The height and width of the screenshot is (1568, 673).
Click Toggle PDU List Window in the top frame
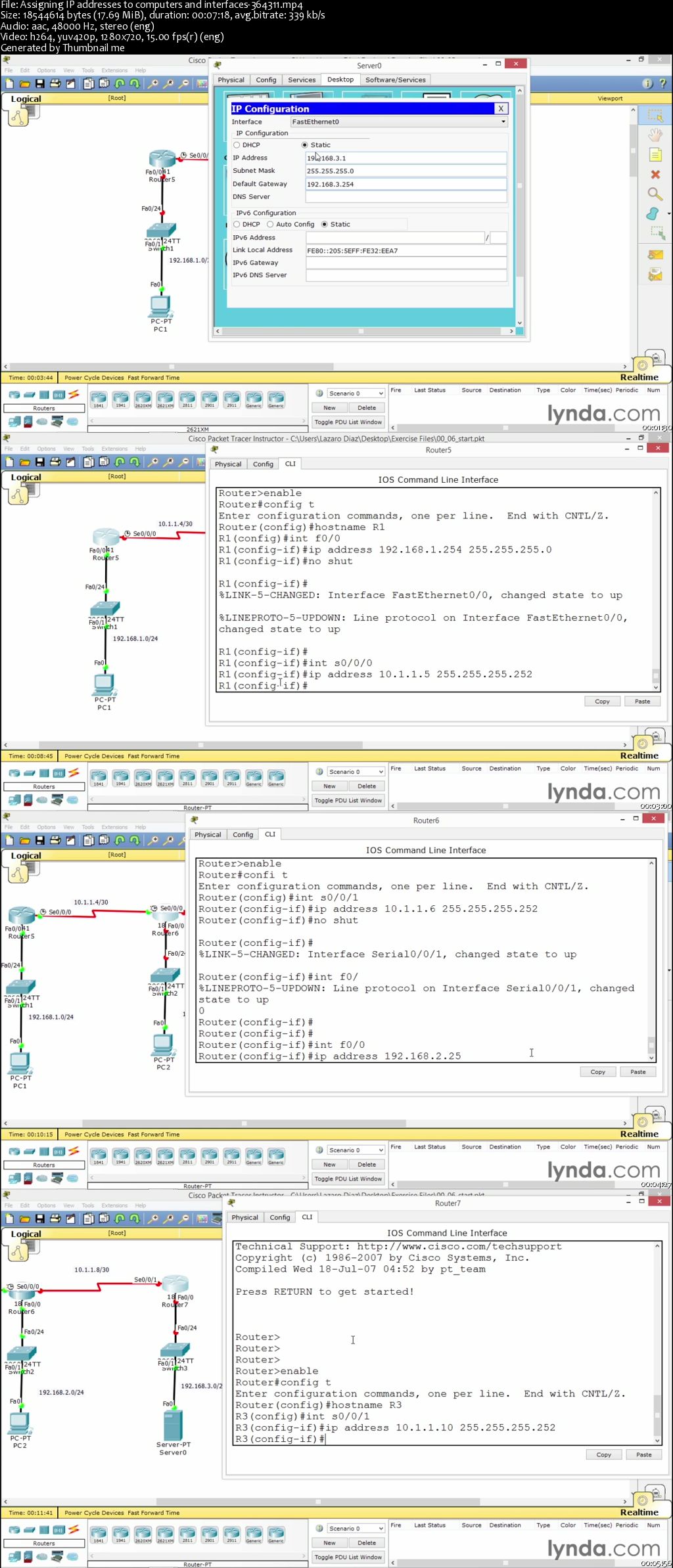[x=348, y=422]
